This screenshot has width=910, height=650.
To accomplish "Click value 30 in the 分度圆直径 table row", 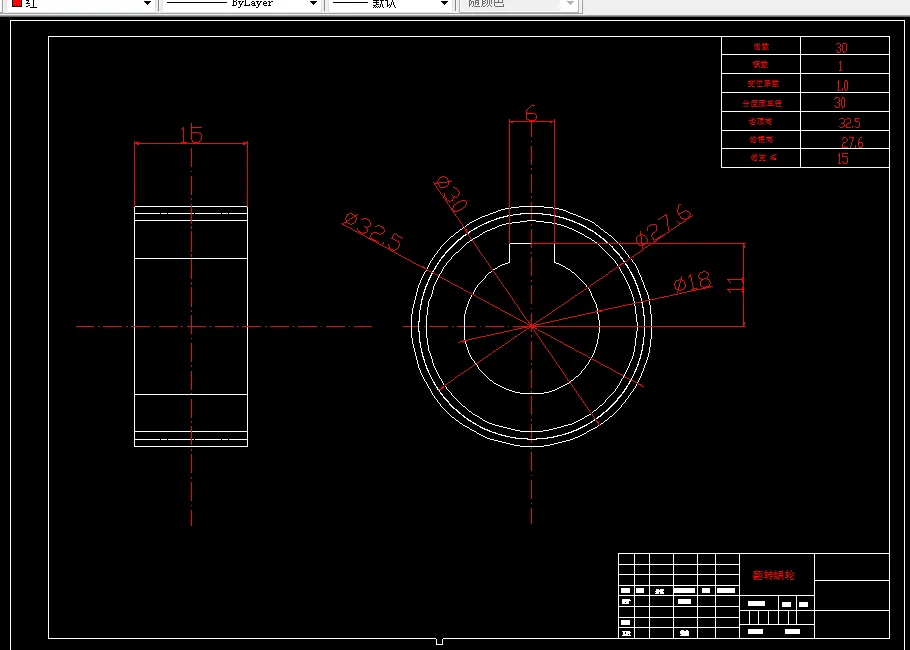I will pos(840,103).
